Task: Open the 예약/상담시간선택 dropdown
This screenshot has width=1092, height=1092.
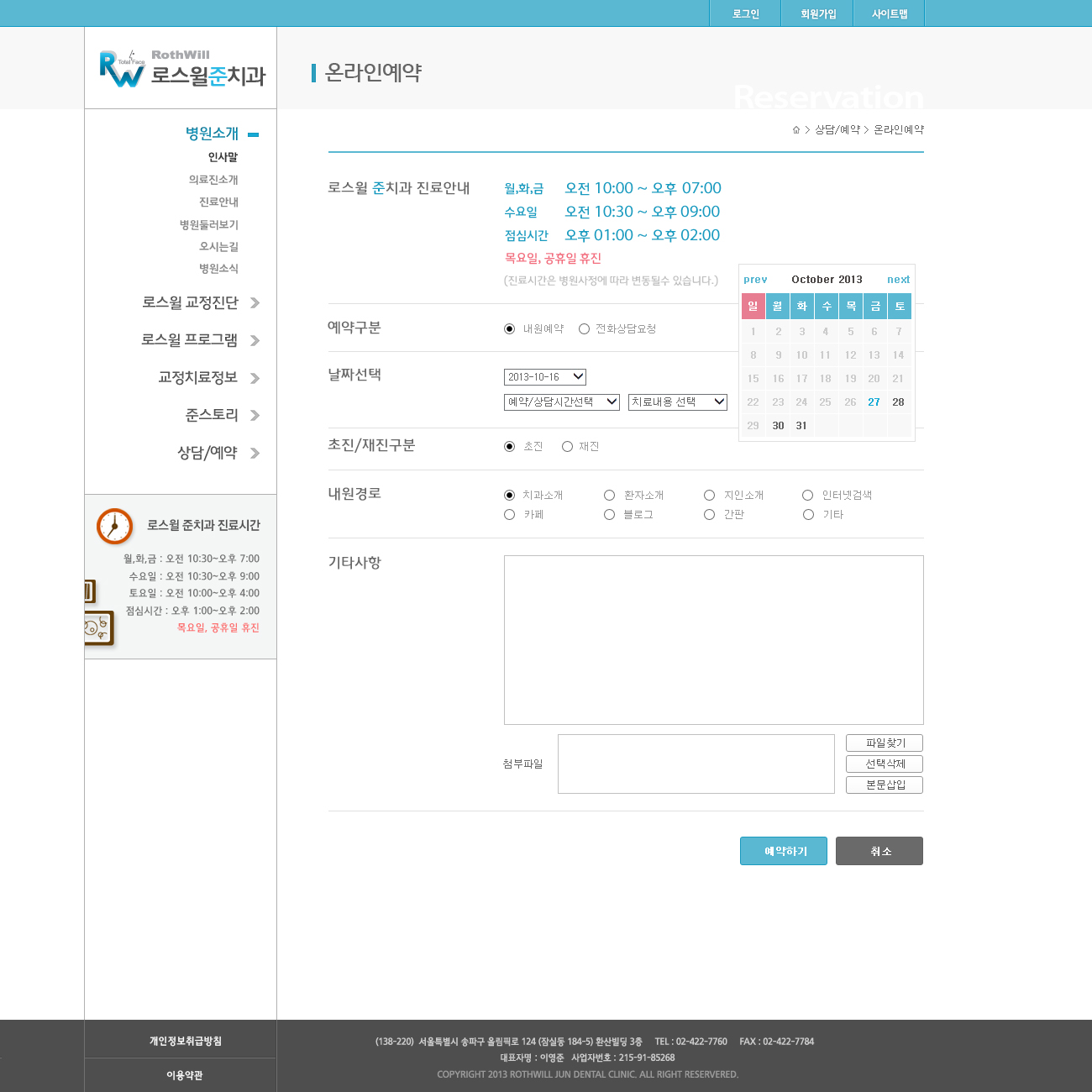Action: pos(561,402)
